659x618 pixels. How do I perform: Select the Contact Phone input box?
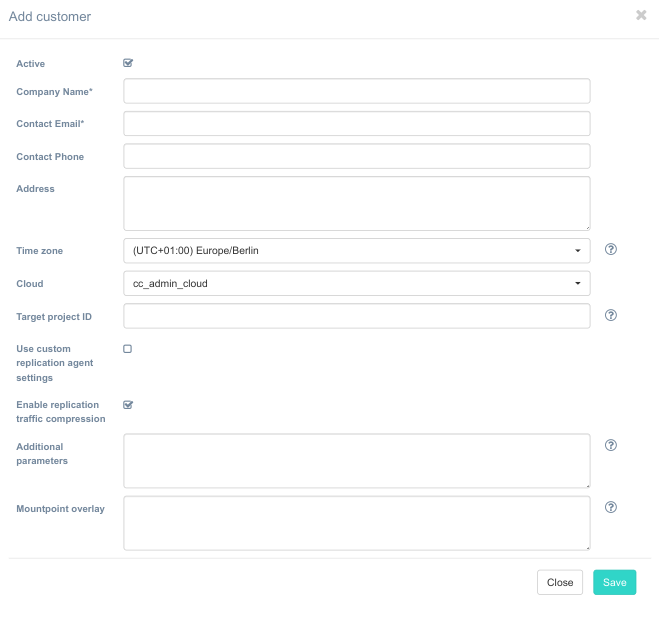point(356,157)
